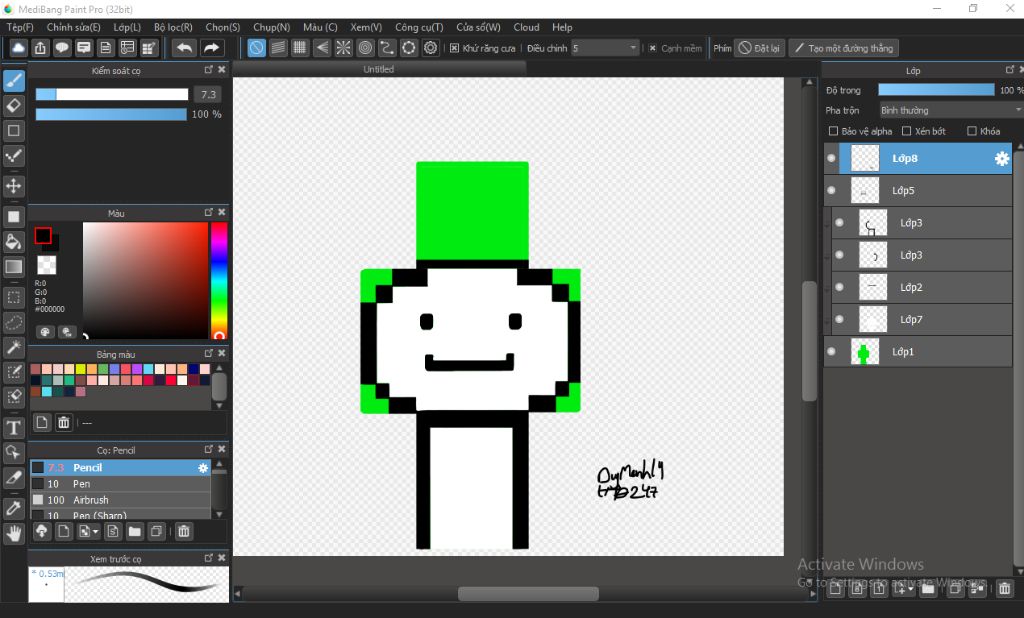The image size is (1024, 618).
Task: Tick the Khóa lock checkbox
Action: tap(972, 131)
